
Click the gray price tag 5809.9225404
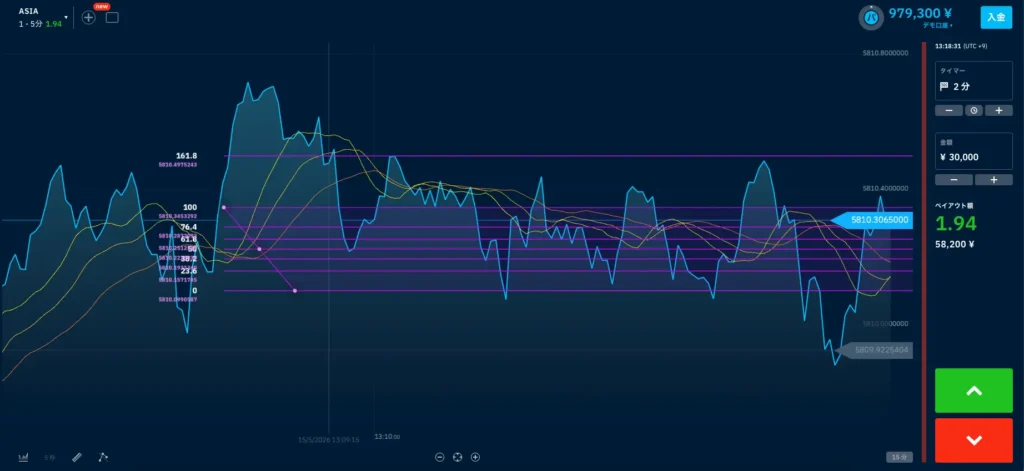pyautogui.click(x=874, y=349)
